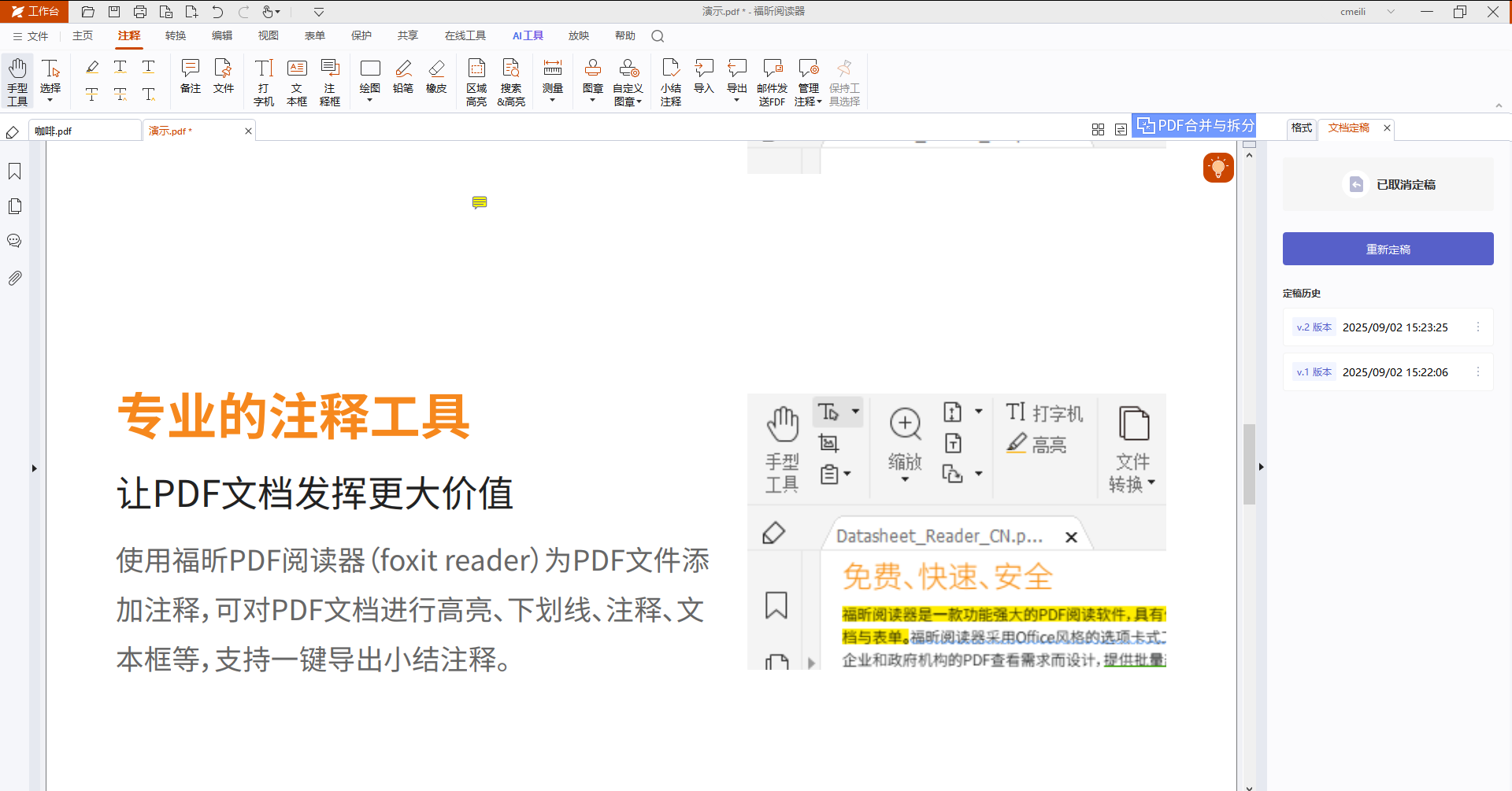1512x791 pixels.
Task: Choose the squiggly underline text tool
Action: pos(120,68)
